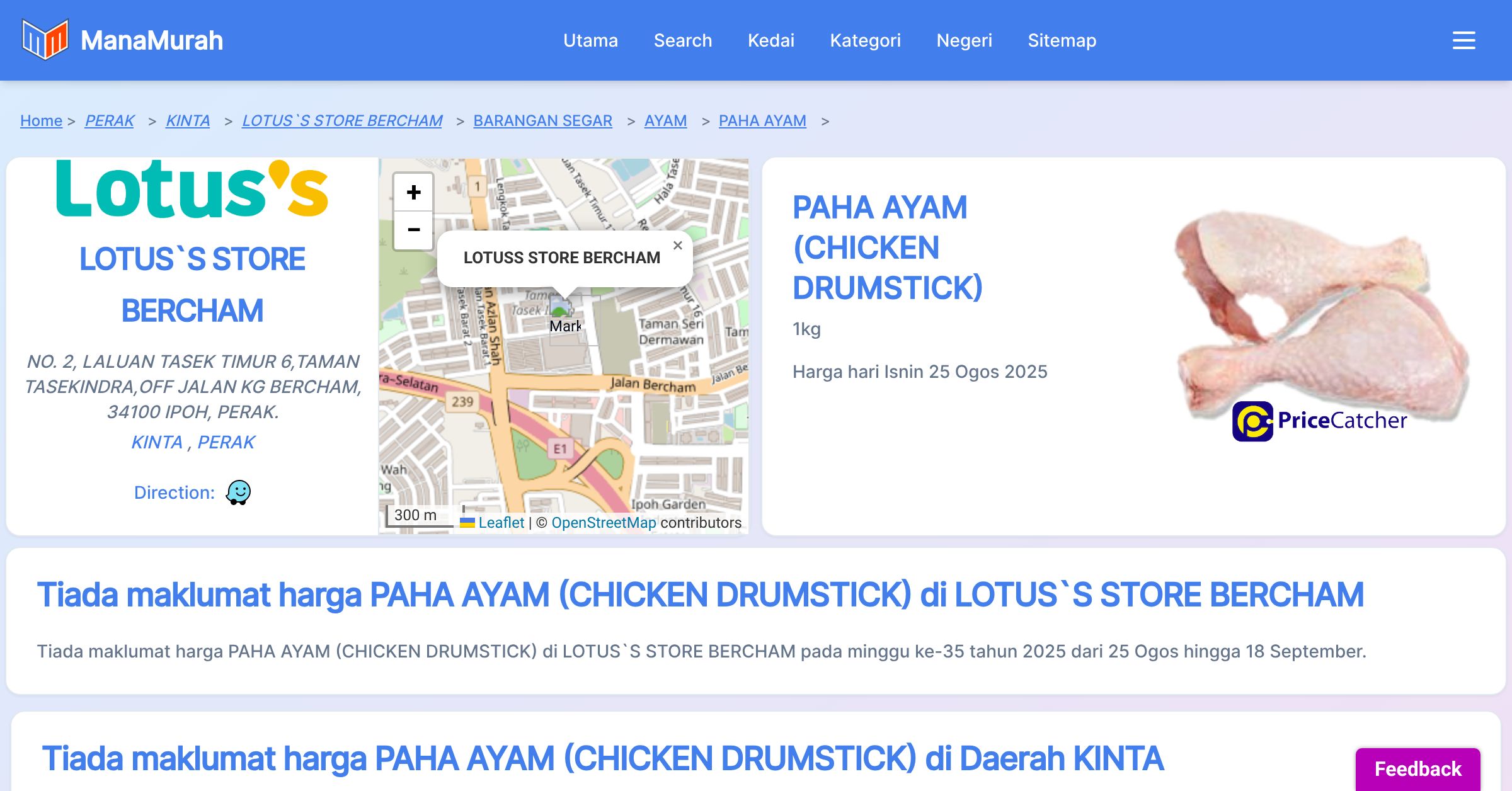Zoom in on the map
Image resolution: width=1512 pixels, height=791 pixels.
click(x=413, y=192)
